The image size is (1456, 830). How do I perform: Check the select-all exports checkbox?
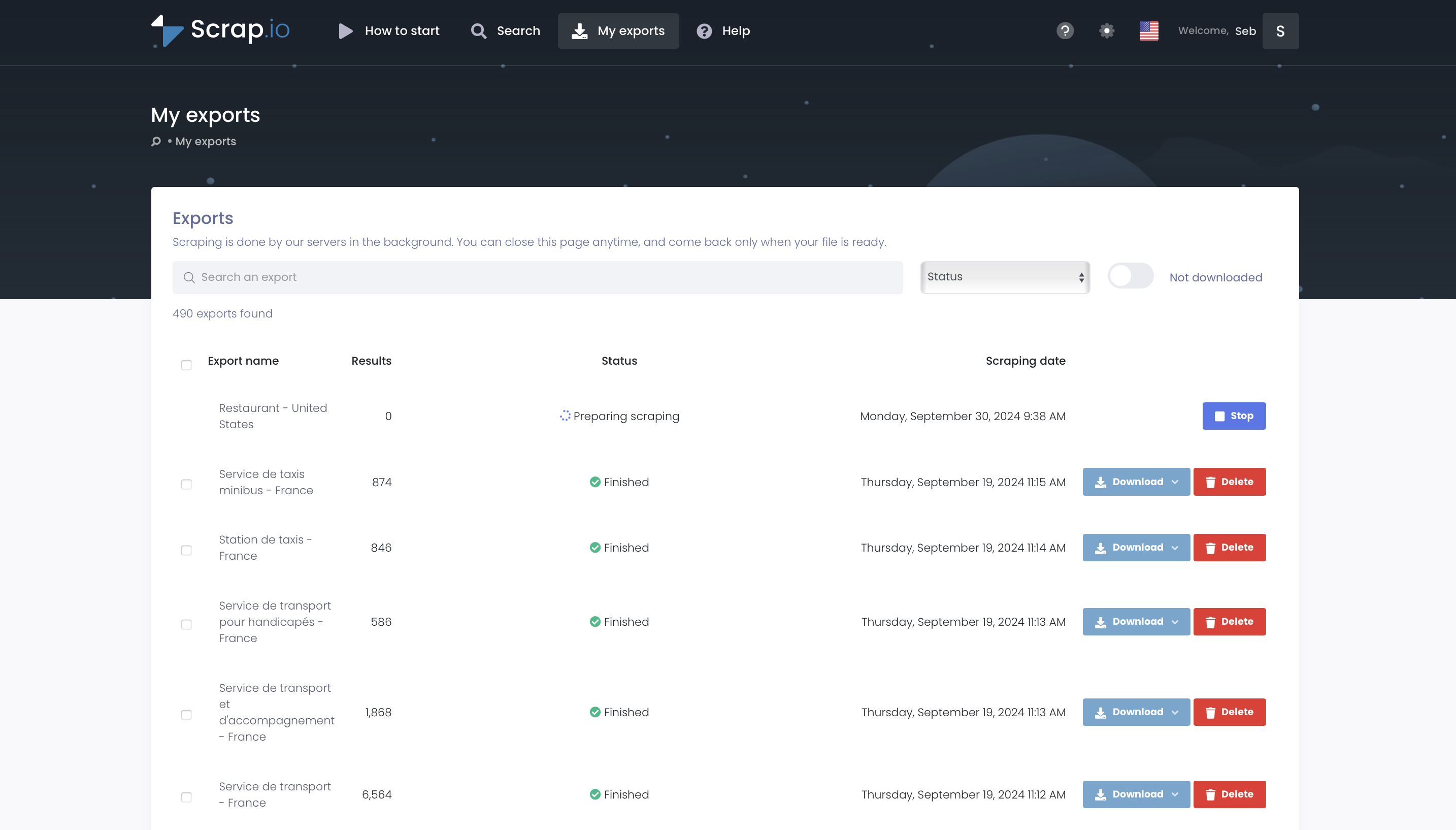coord(186,365)
